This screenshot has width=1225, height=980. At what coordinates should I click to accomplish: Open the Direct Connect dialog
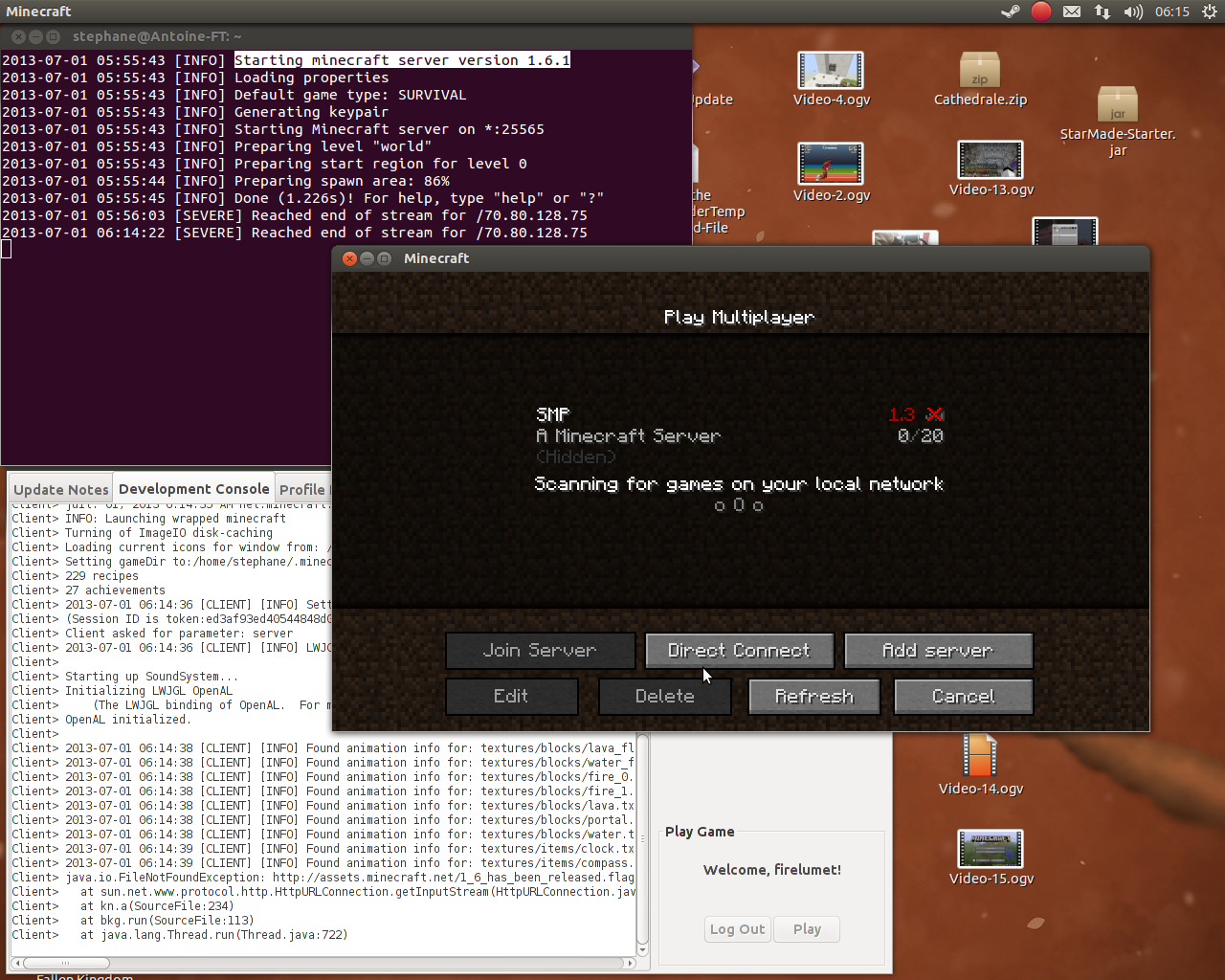[x=739, y=651]
